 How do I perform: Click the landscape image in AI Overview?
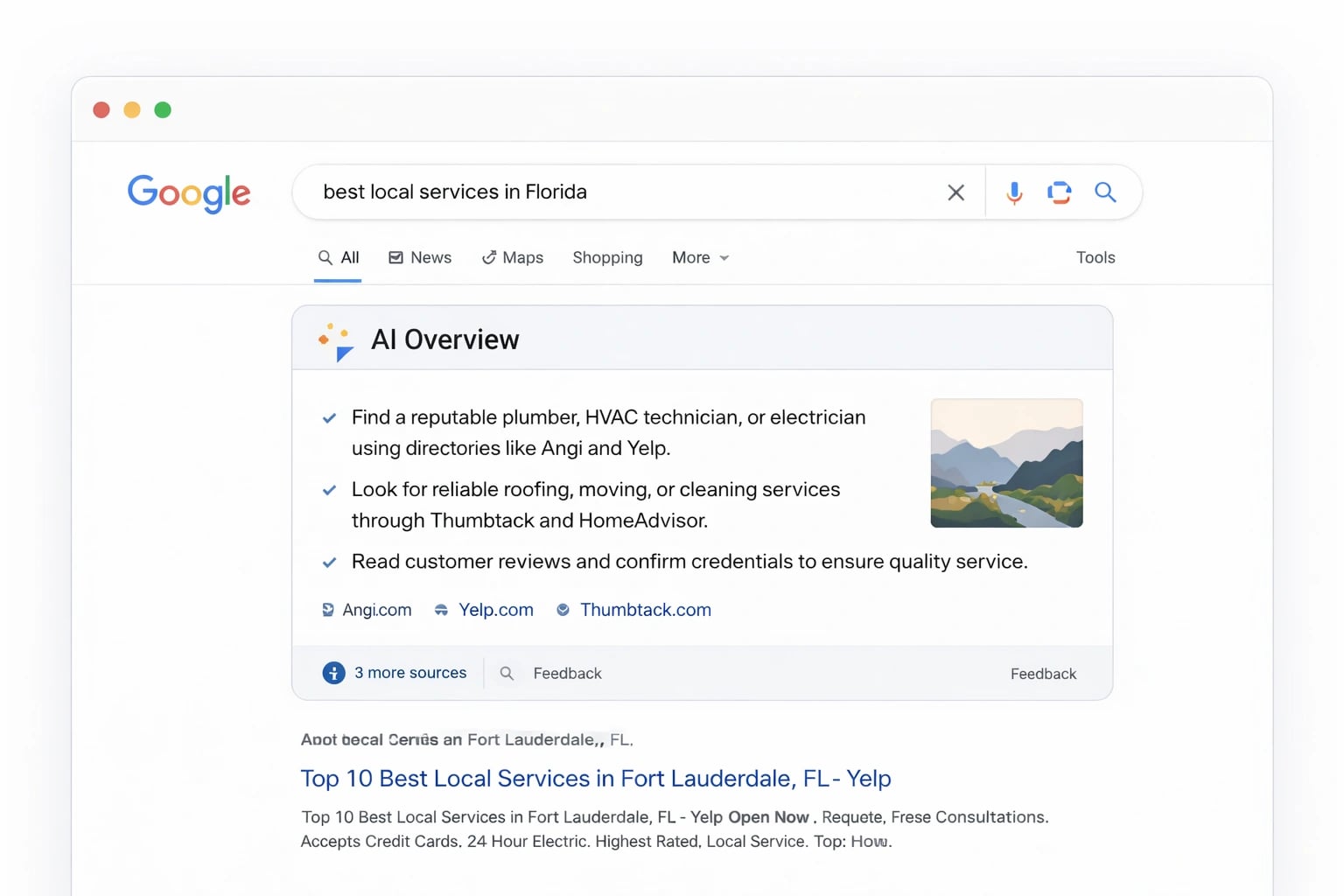(1006, 463)
